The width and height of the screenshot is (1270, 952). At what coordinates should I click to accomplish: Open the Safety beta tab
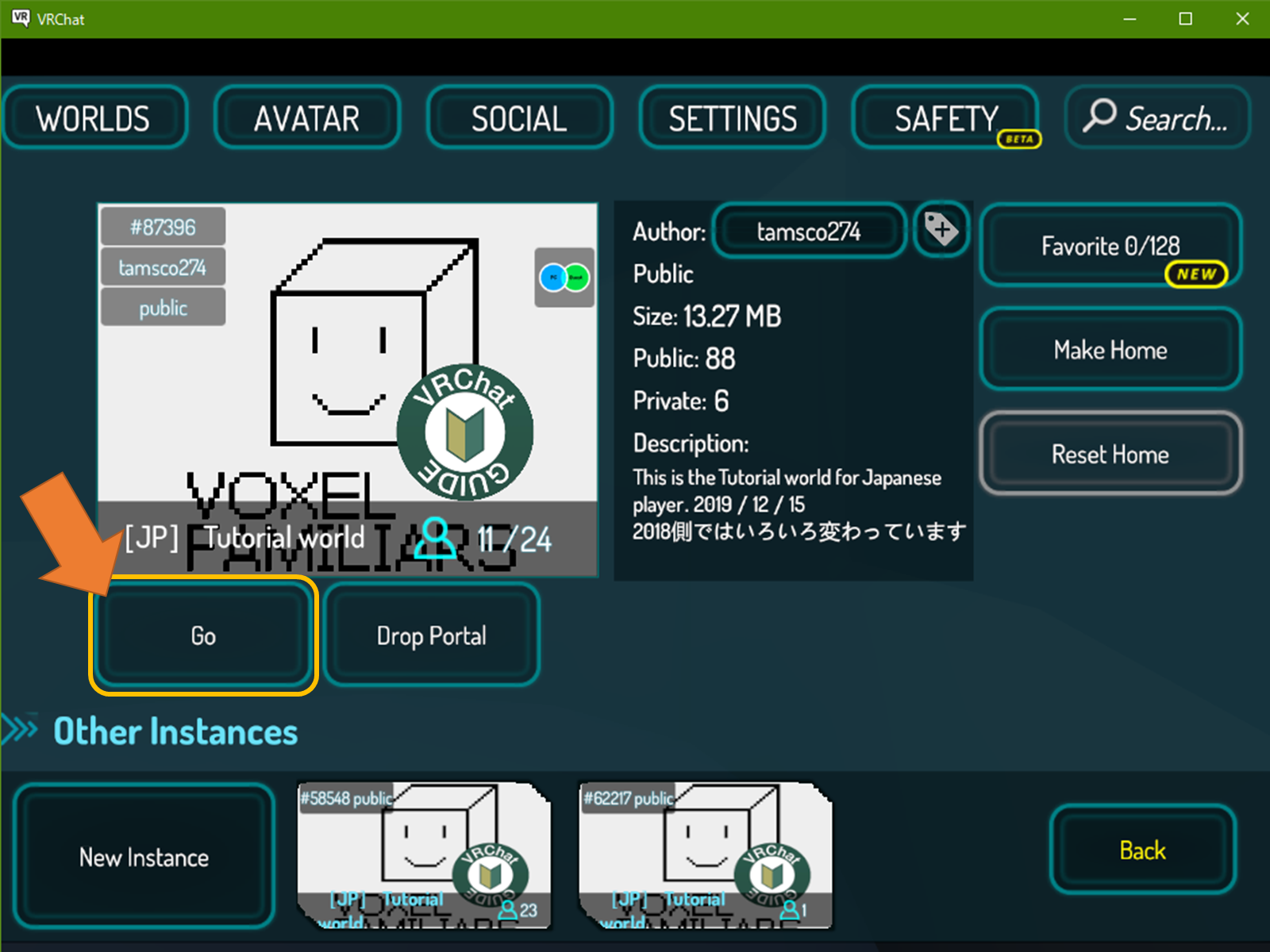point(945,118)
